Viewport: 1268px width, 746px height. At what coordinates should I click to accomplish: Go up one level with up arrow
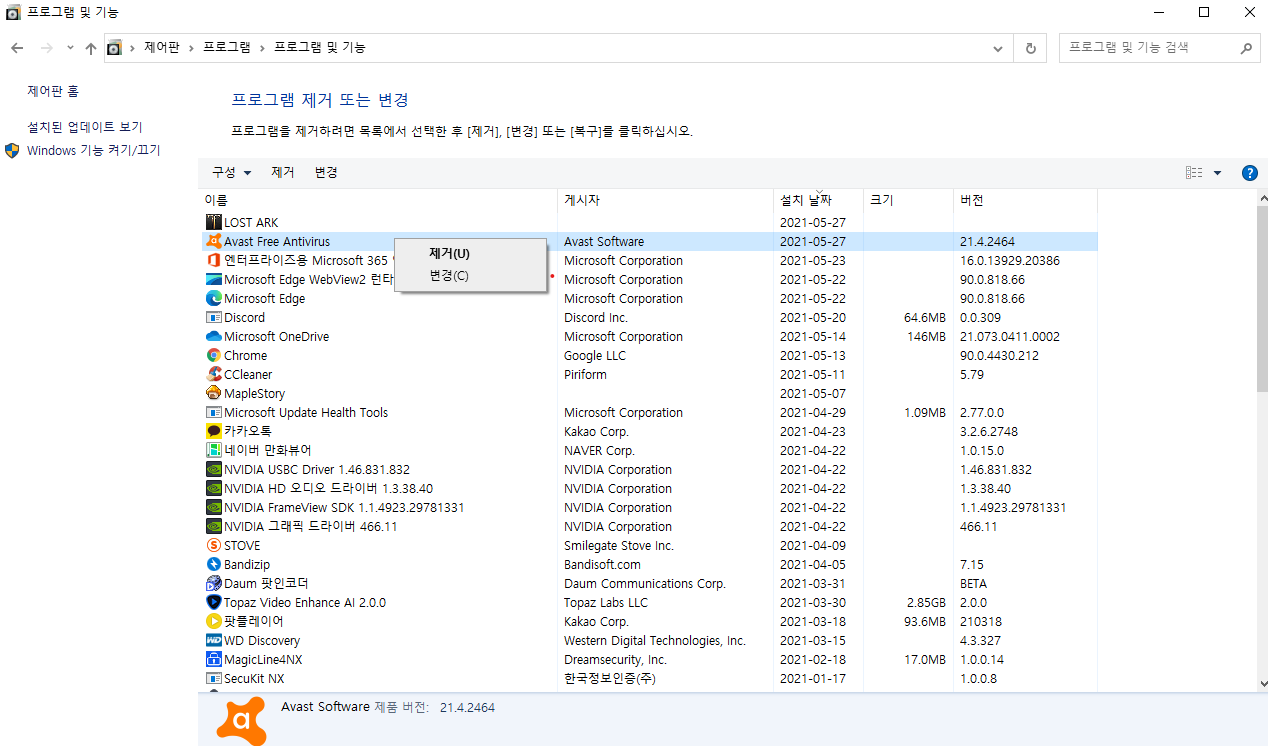click(x=91, y=48)
